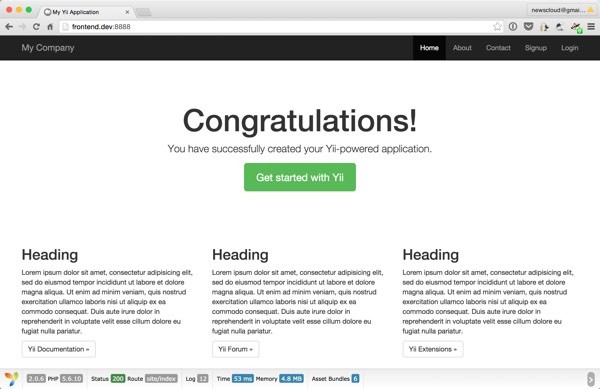This screenshot has height=389, width=600.
Task: Open the newscloud@gmai... profile button
Action: [x=561, y=10]
